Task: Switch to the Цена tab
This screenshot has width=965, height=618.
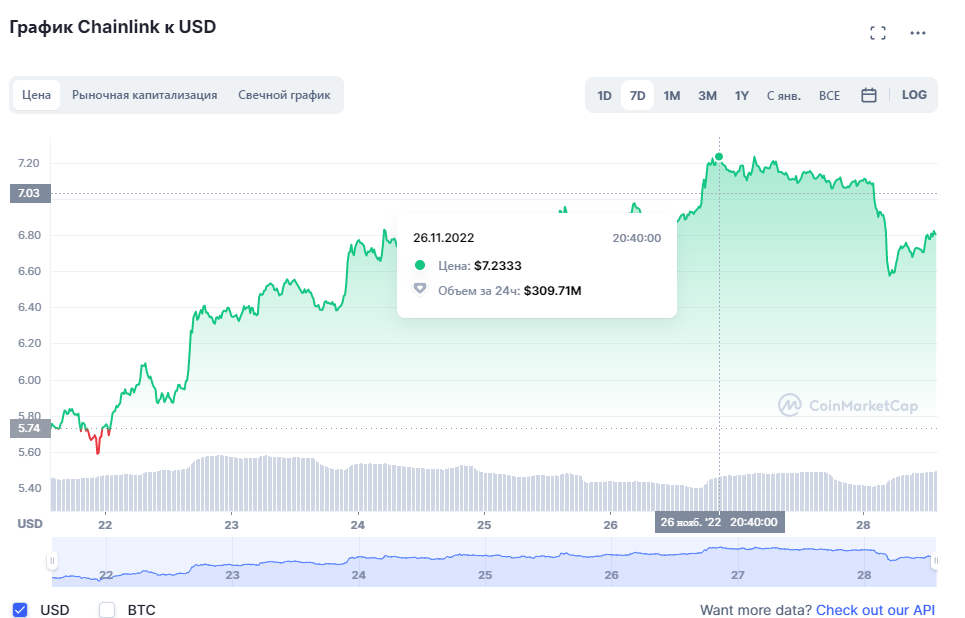Action: [36, 95]
